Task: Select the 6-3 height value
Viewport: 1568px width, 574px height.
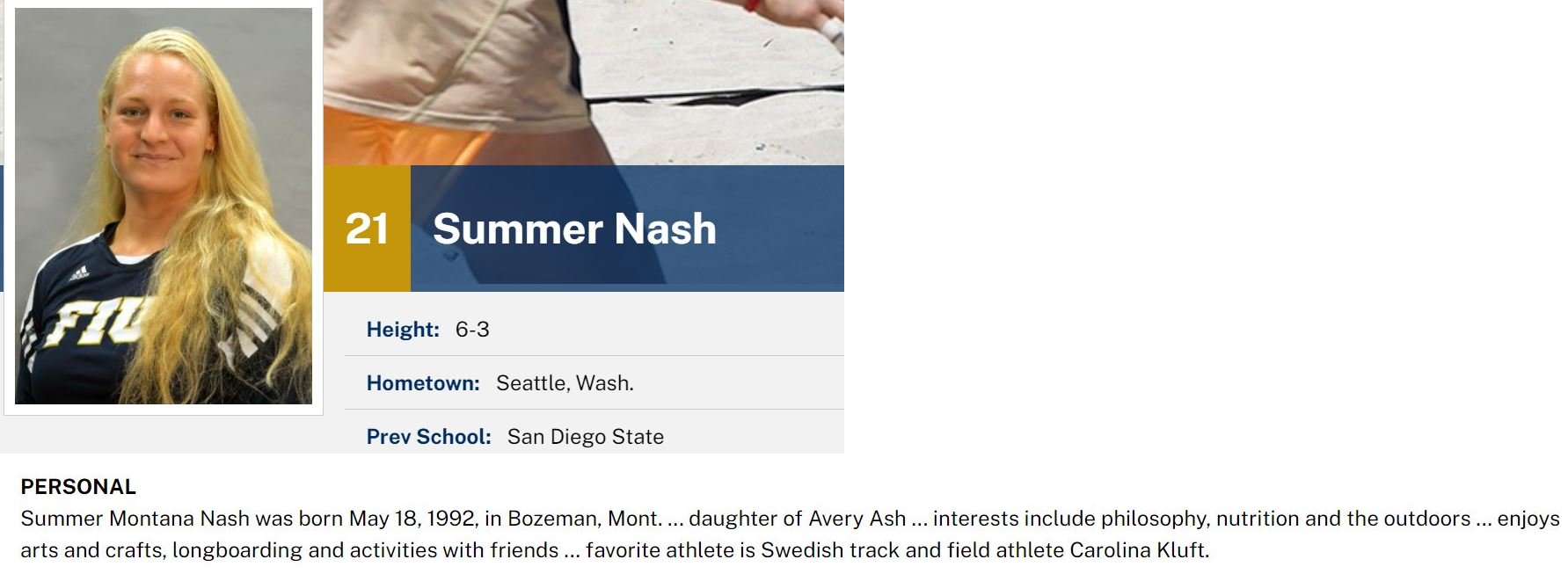Action: tap(472, 330)
